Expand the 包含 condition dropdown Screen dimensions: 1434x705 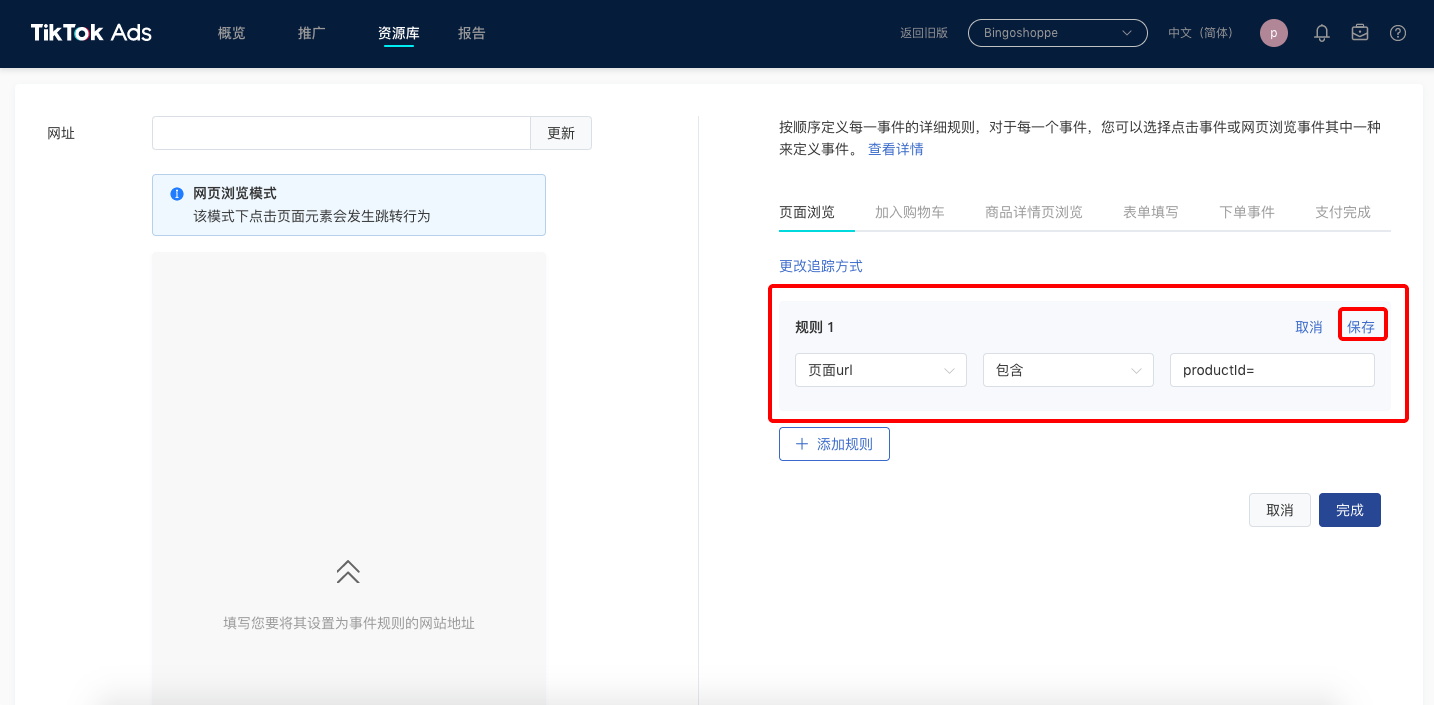click(x=1068, y=370)
